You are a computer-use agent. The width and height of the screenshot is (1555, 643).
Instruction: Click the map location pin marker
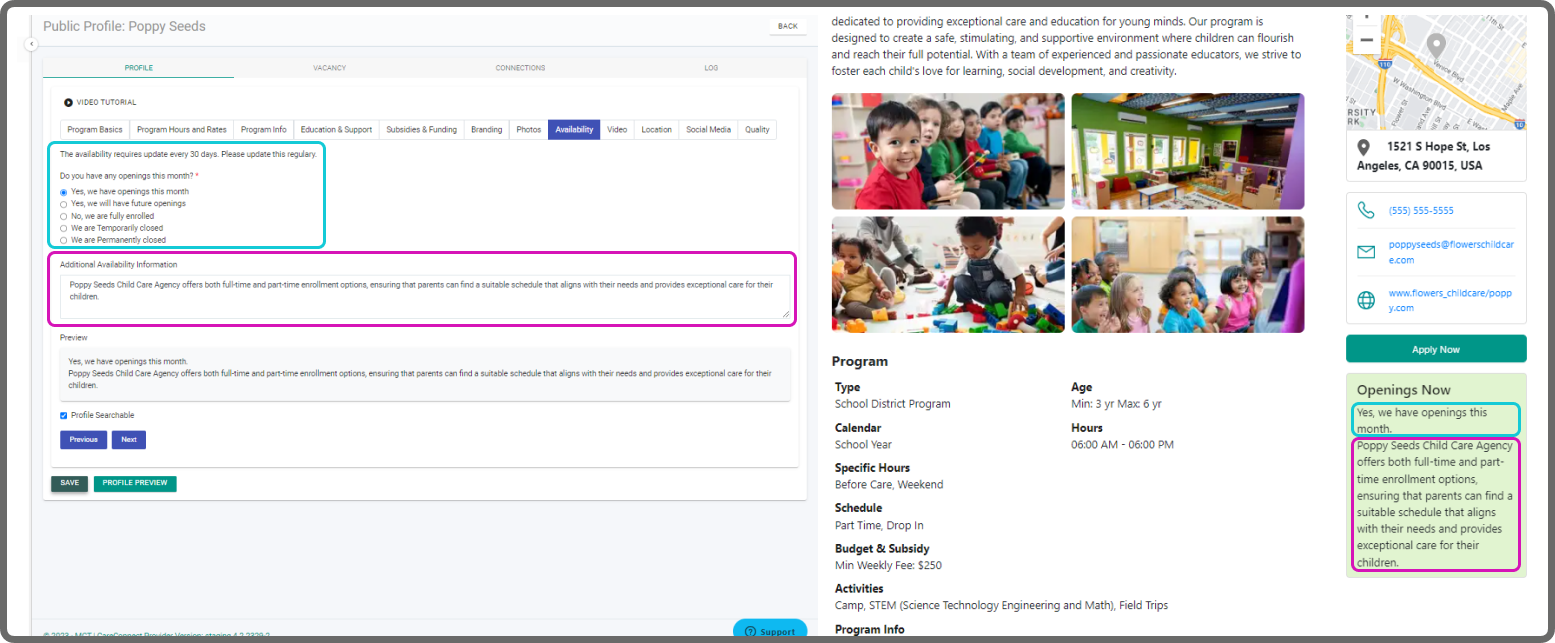point(1436,46)
